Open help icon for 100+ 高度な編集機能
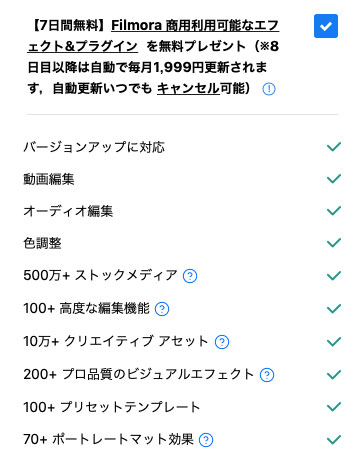Screen dimensions: 364x471 162,309
